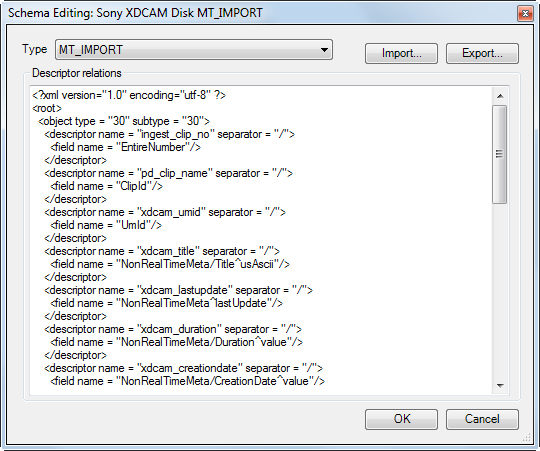The image size is (540, 451).
Task: Click the "UmId" field line
Action: coord(106,225)
